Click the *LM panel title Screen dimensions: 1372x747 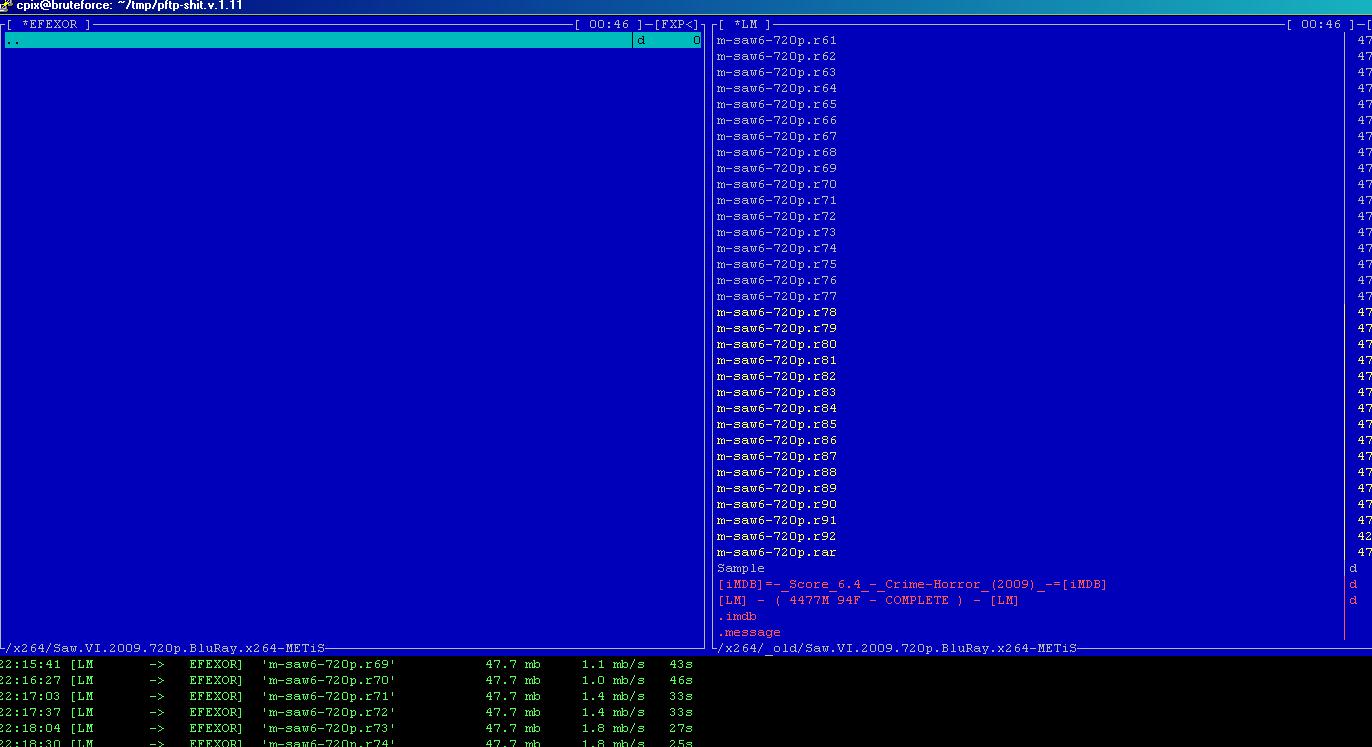click(745, 24)
